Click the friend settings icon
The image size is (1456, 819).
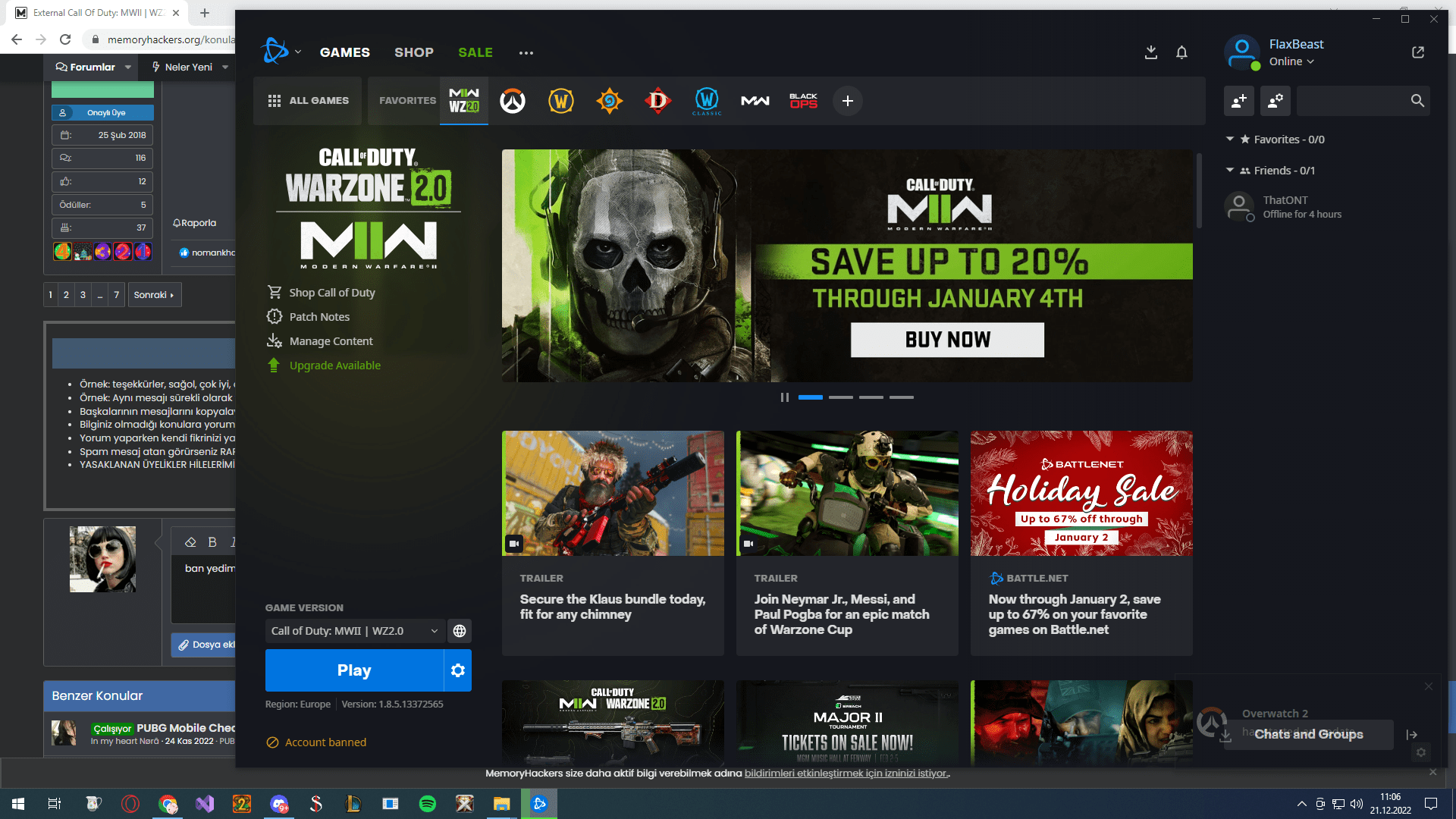1276,101
